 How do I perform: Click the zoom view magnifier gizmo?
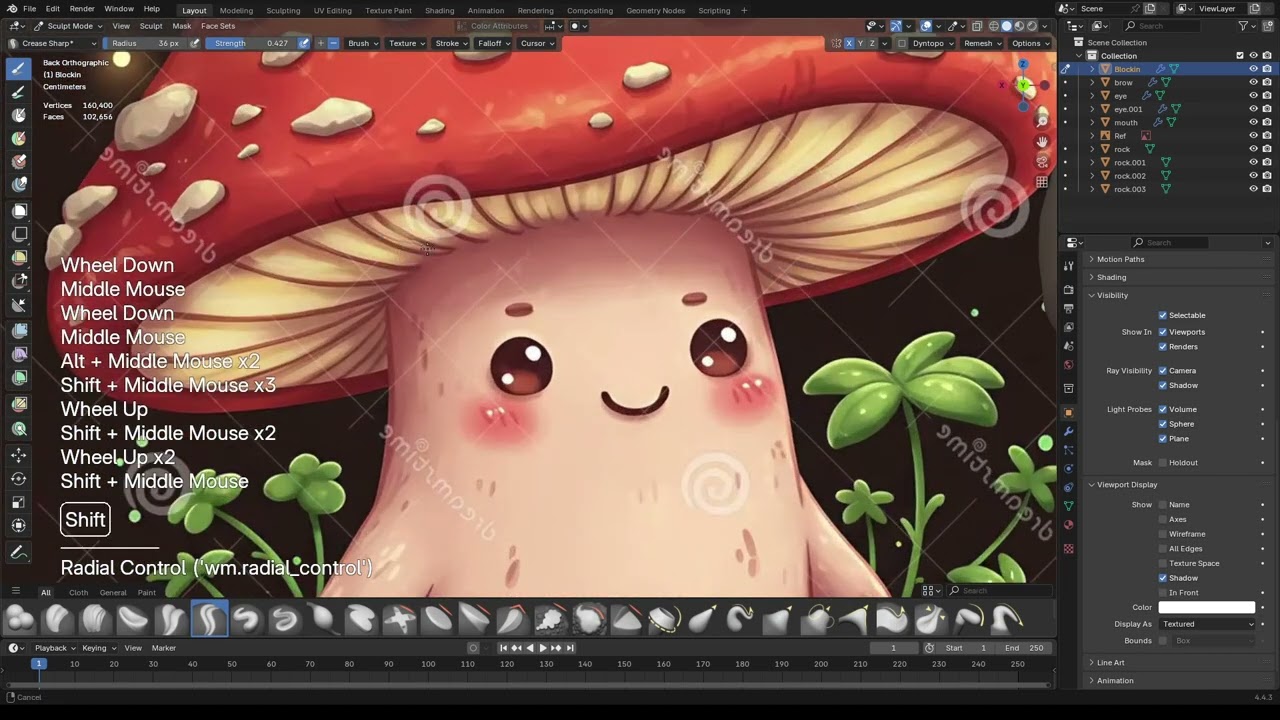click(x=1042, y=122)
